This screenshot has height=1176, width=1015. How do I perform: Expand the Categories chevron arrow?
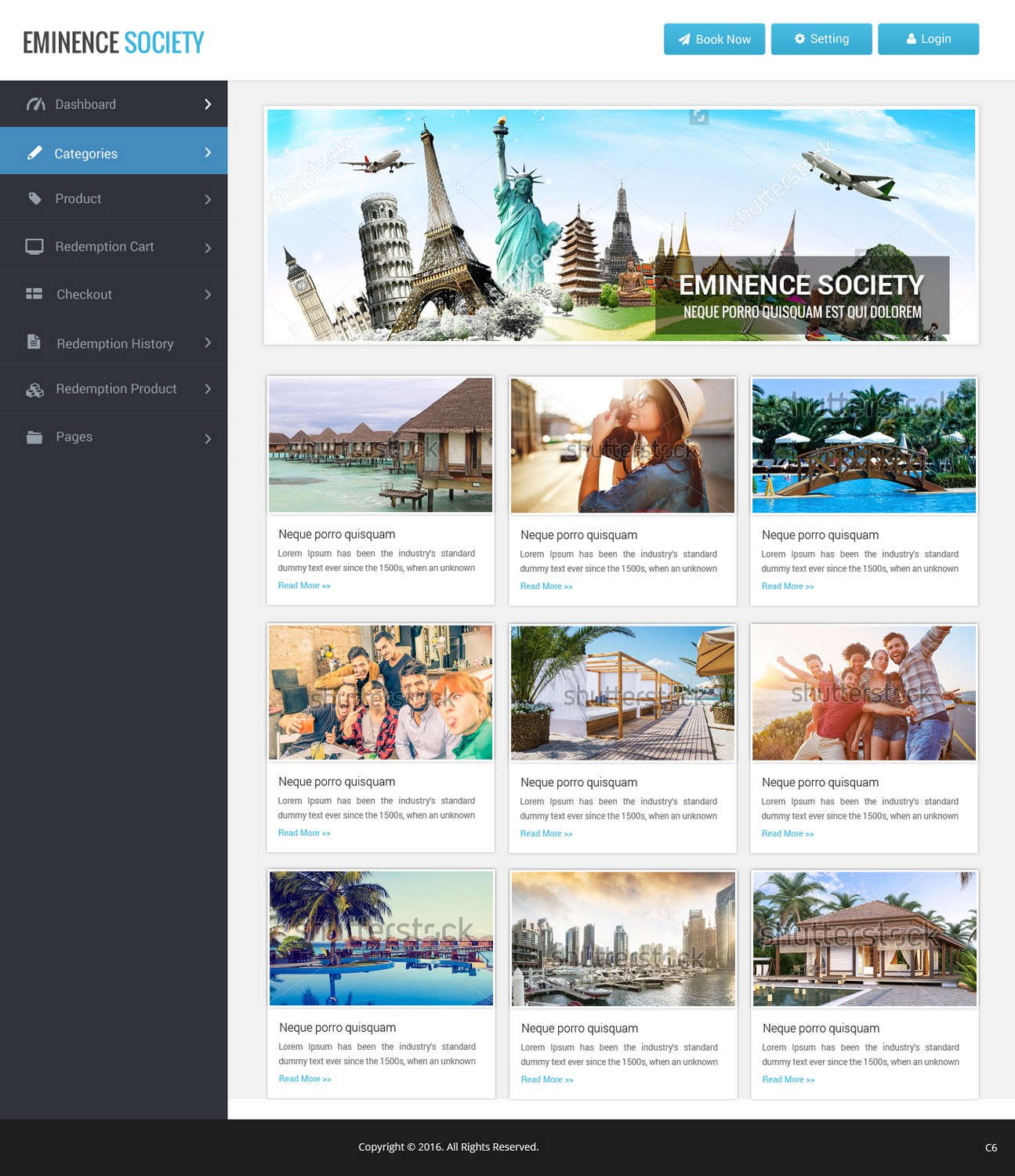208,152
